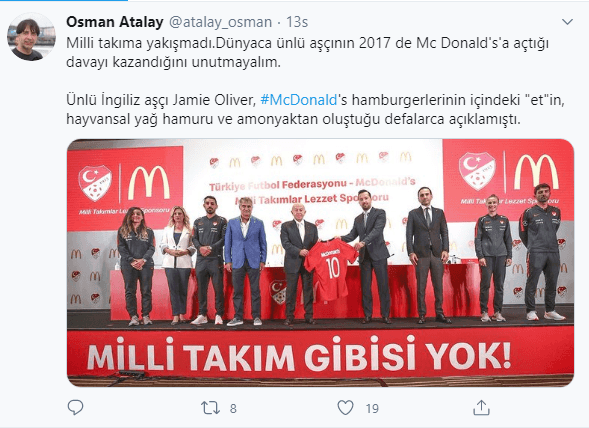Open the #McDonald hashtag link
This screenshot has height=428, width=589.
point(299,100)
